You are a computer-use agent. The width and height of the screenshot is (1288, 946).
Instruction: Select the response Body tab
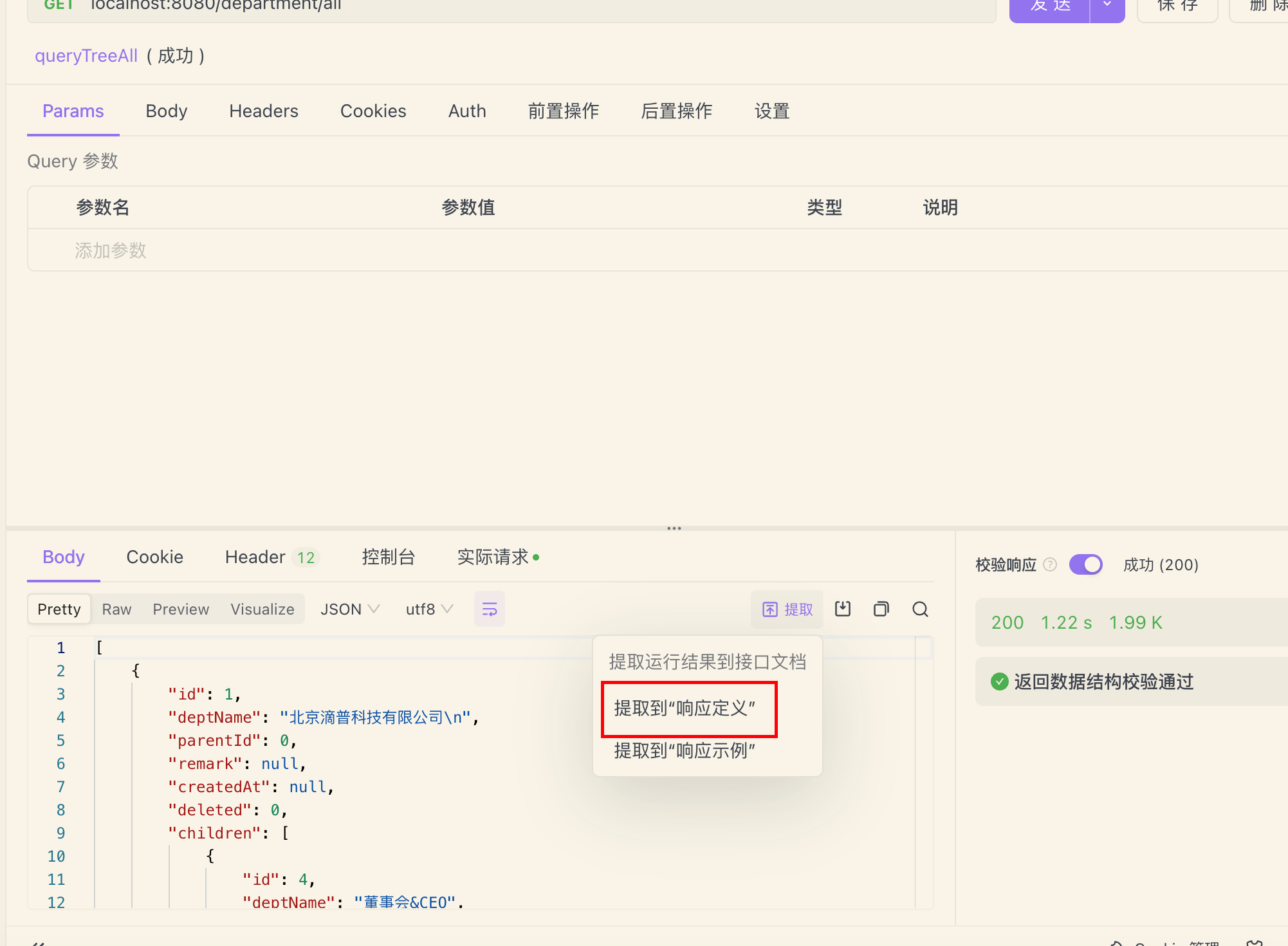[x=64, y=557]
